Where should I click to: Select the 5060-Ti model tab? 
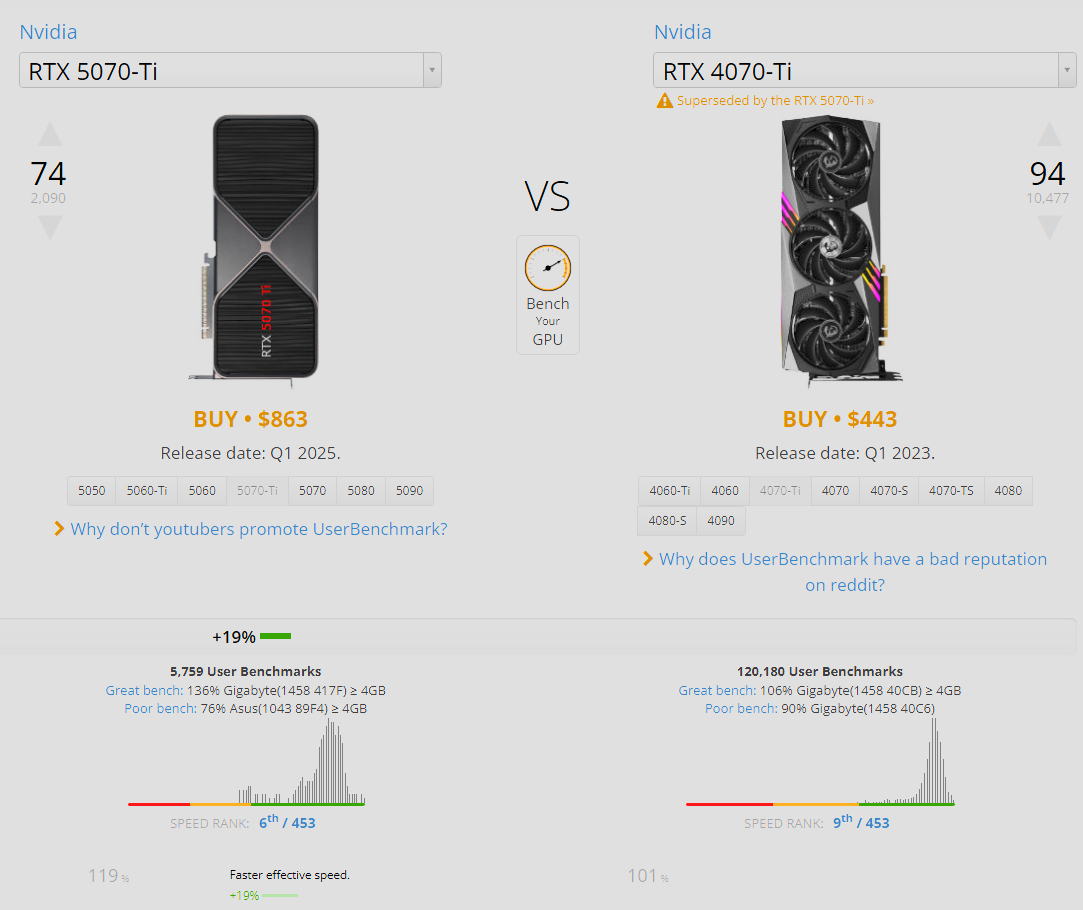(x=146, y=491)
